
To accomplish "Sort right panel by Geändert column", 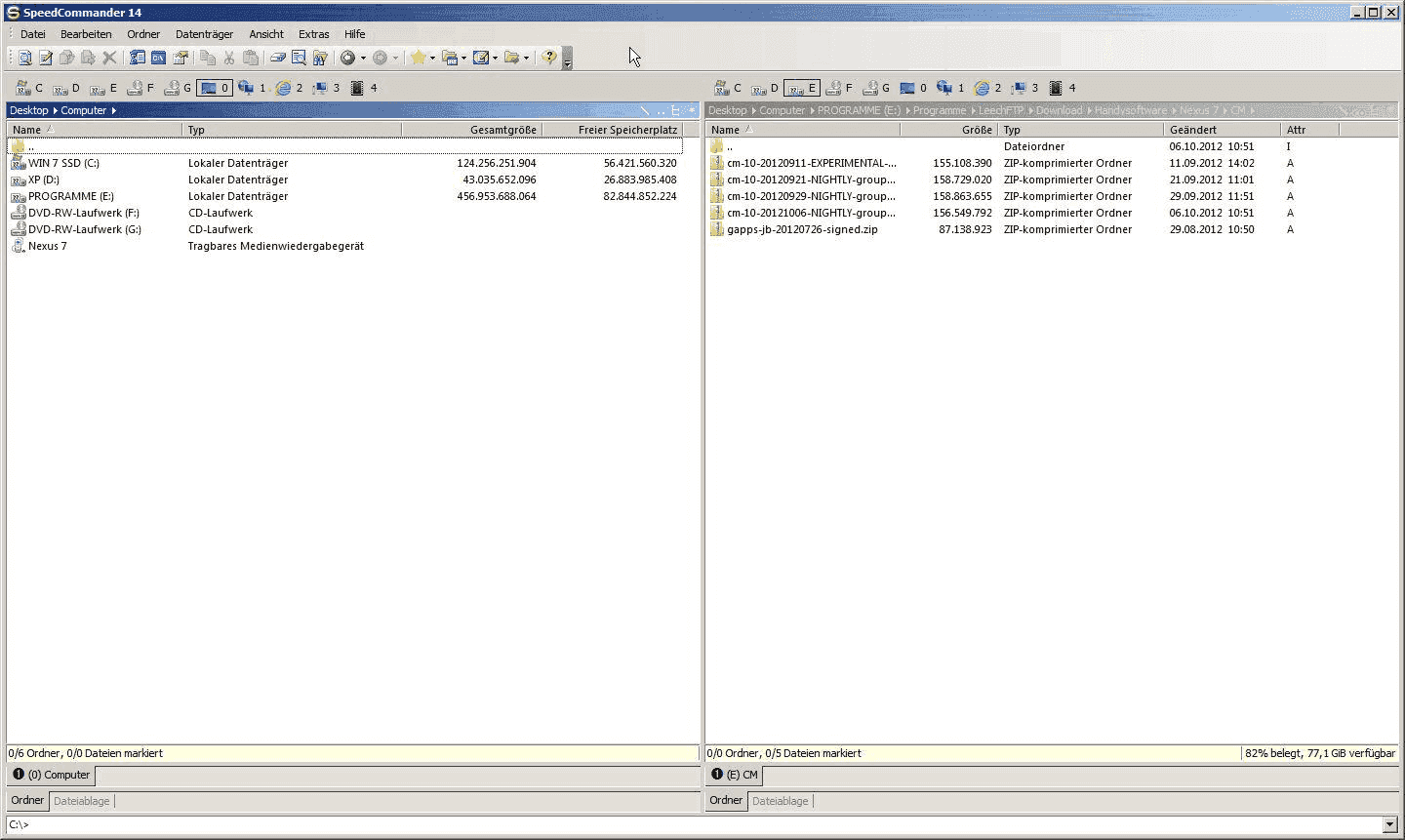I will [1222, 130].
